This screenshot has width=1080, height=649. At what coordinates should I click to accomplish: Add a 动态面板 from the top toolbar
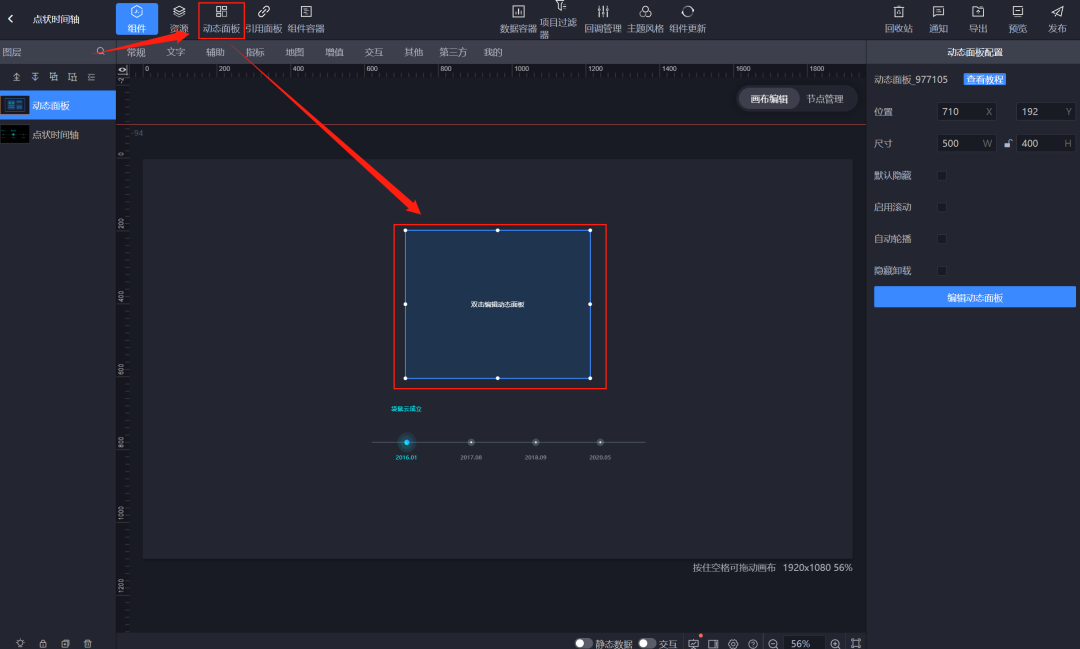click(x=221, y=19)
